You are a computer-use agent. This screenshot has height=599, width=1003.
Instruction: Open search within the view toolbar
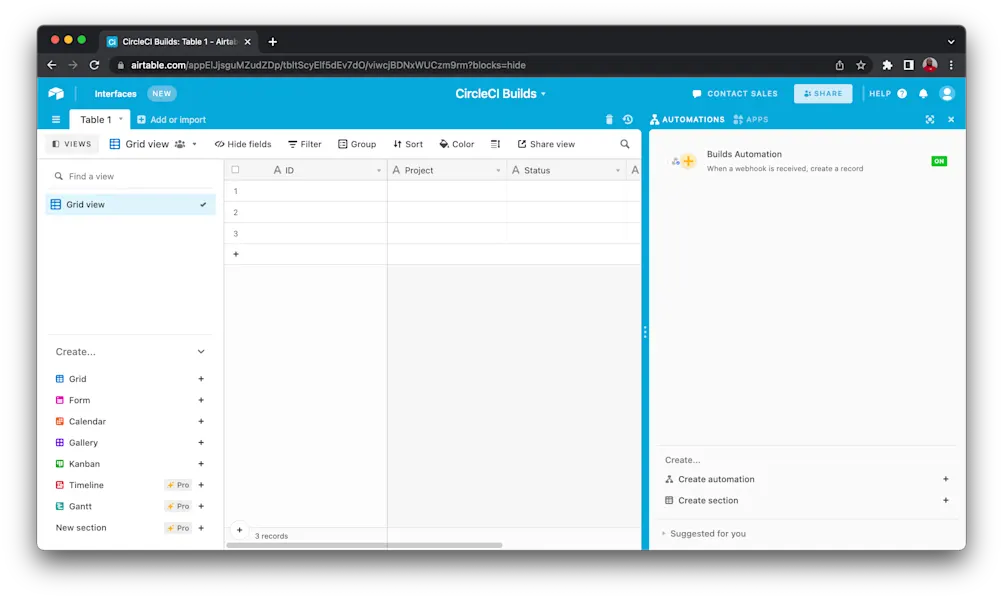pyautogui.click(x=624, y=143)
